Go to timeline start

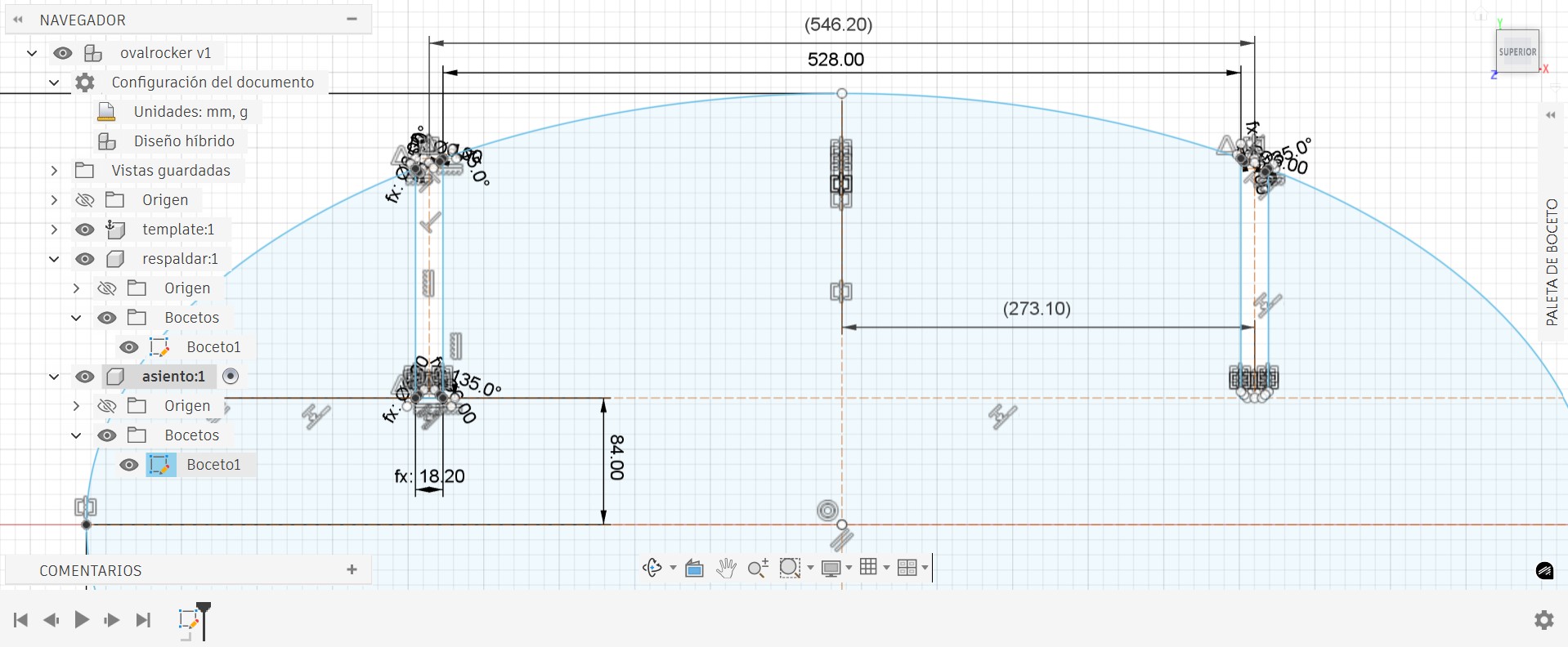21,620
